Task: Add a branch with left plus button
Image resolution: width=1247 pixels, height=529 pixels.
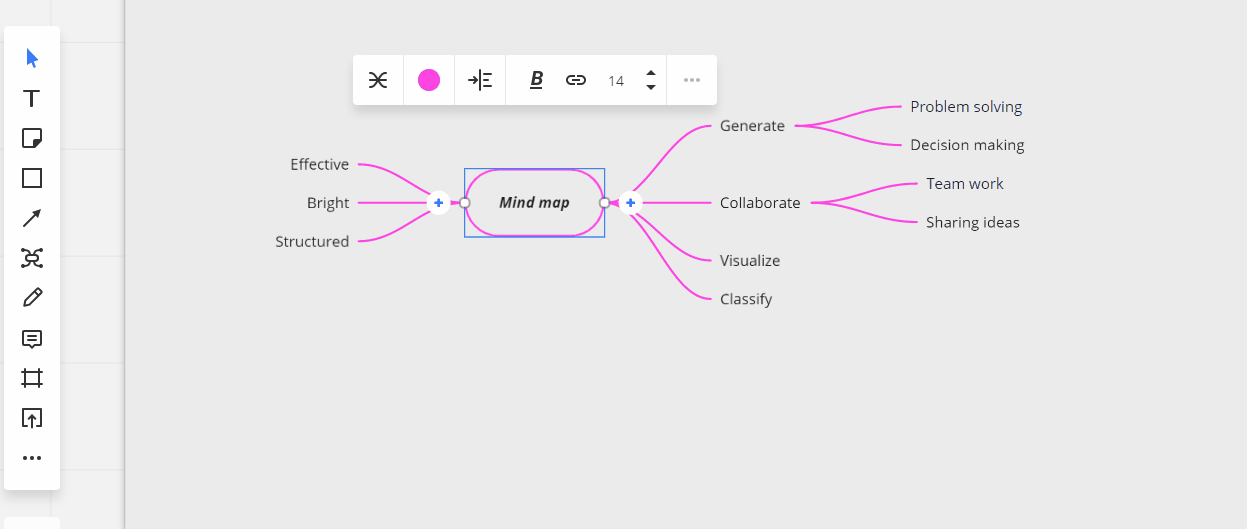Action: 438,203
